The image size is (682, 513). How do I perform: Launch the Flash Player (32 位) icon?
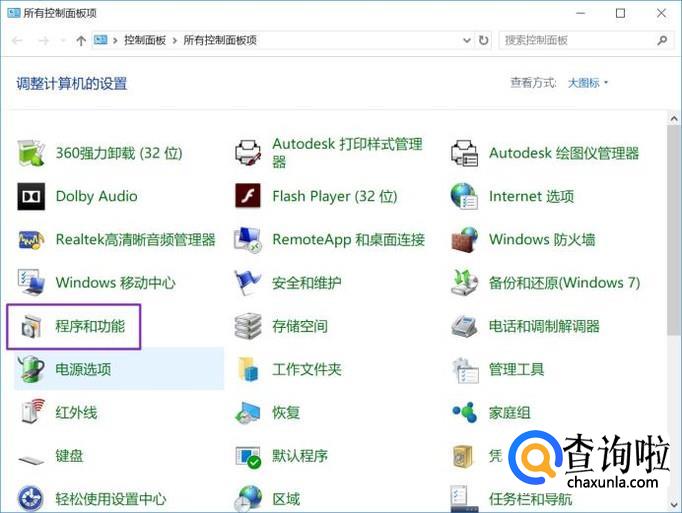click(x=248, y=196)
